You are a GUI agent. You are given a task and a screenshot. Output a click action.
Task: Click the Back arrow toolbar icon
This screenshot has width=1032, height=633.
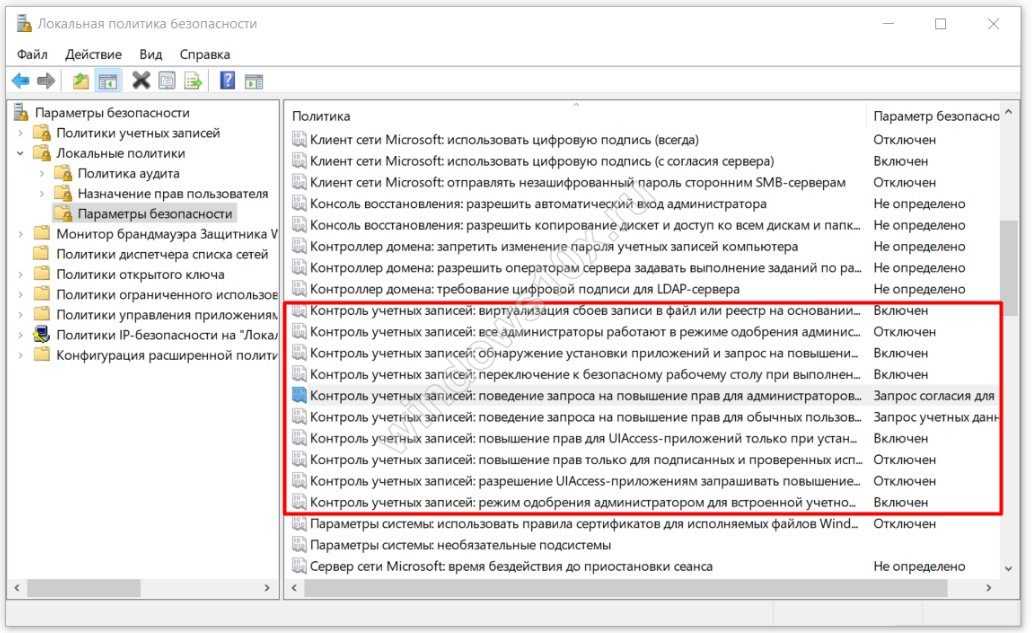(x=20, y=81)
